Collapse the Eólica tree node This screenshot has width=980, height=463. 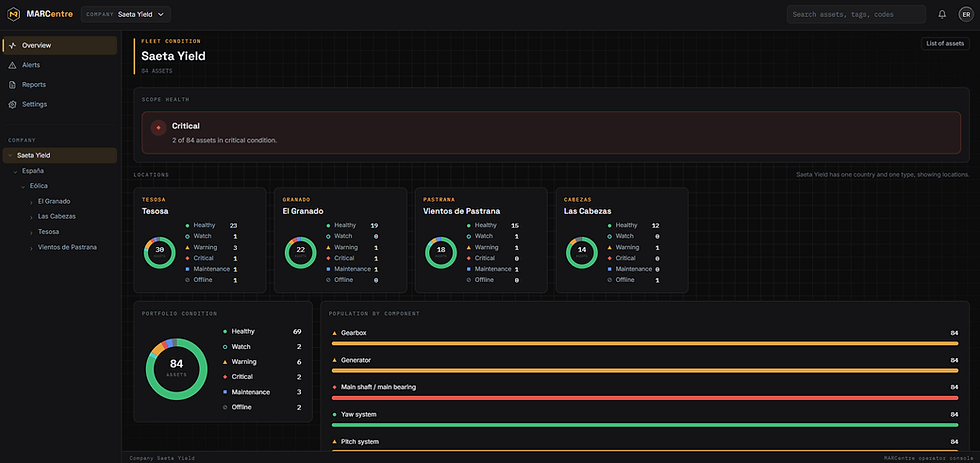tap(23, 186)
